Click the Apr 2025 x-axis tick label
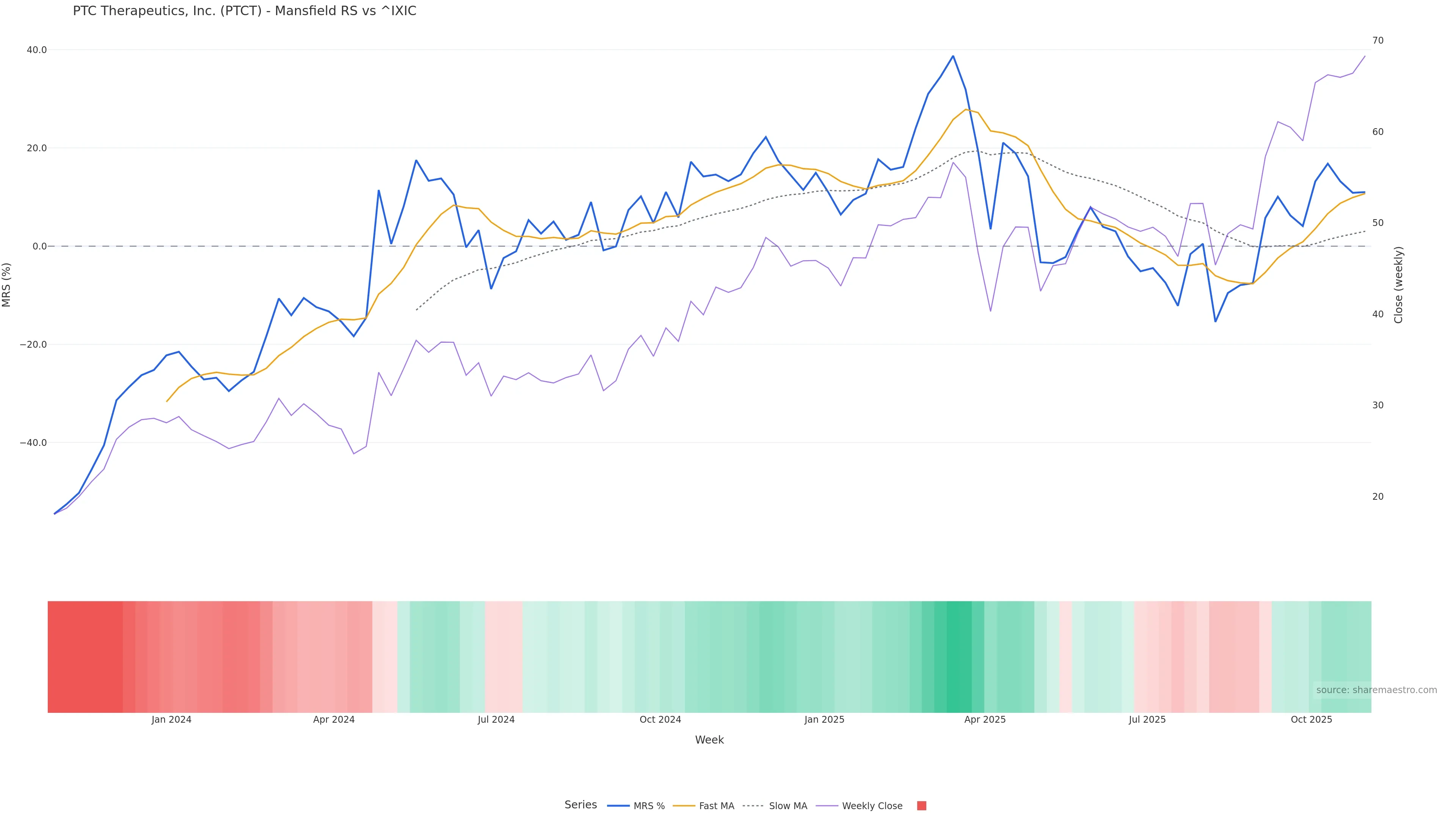The image size is (1456, 819). [x=985, y=720]
